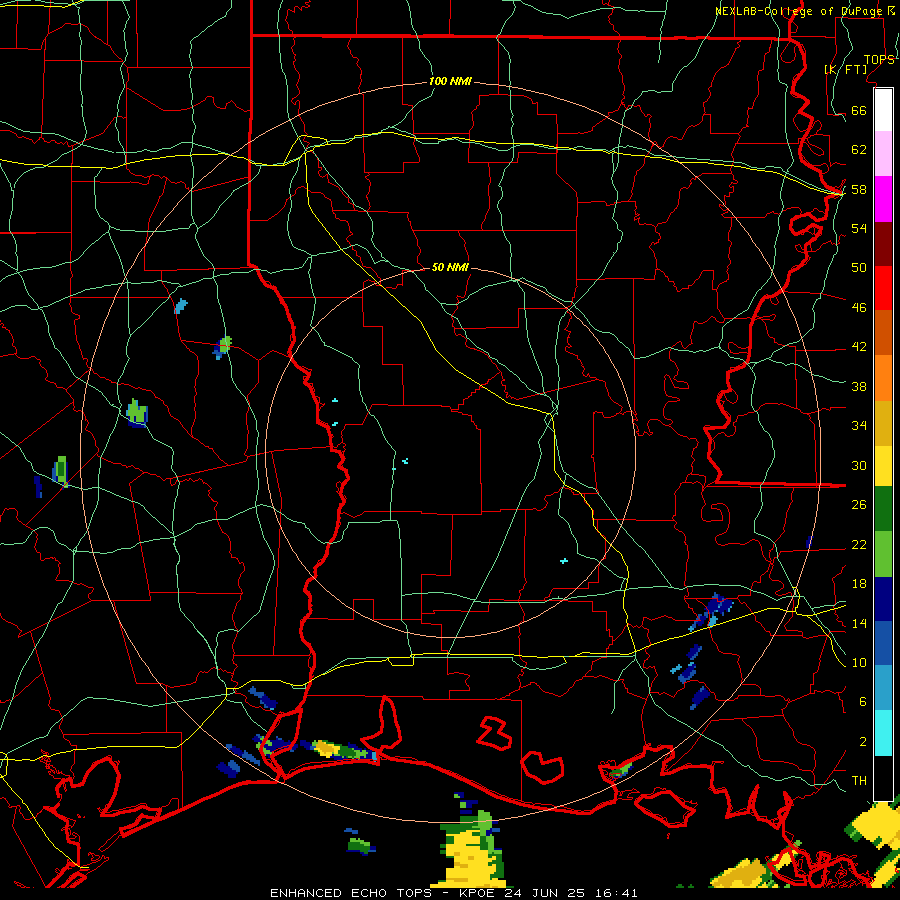Click the '34' legend value
The image size is (900, 900).
coord(859,426)
